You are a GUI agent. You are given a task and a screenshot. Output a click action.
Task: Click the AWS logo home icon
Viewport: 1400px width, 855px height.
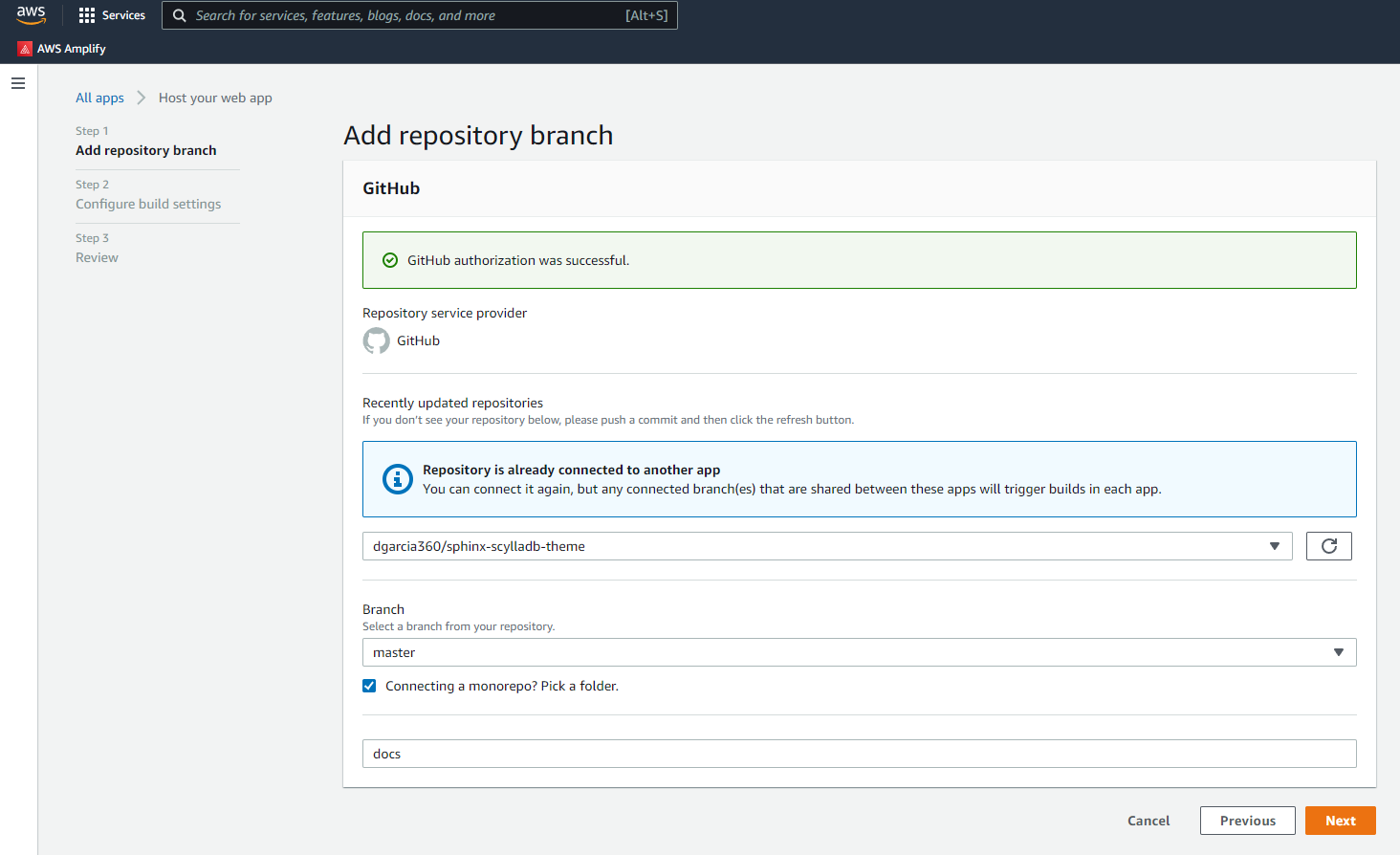pos(31,15)
